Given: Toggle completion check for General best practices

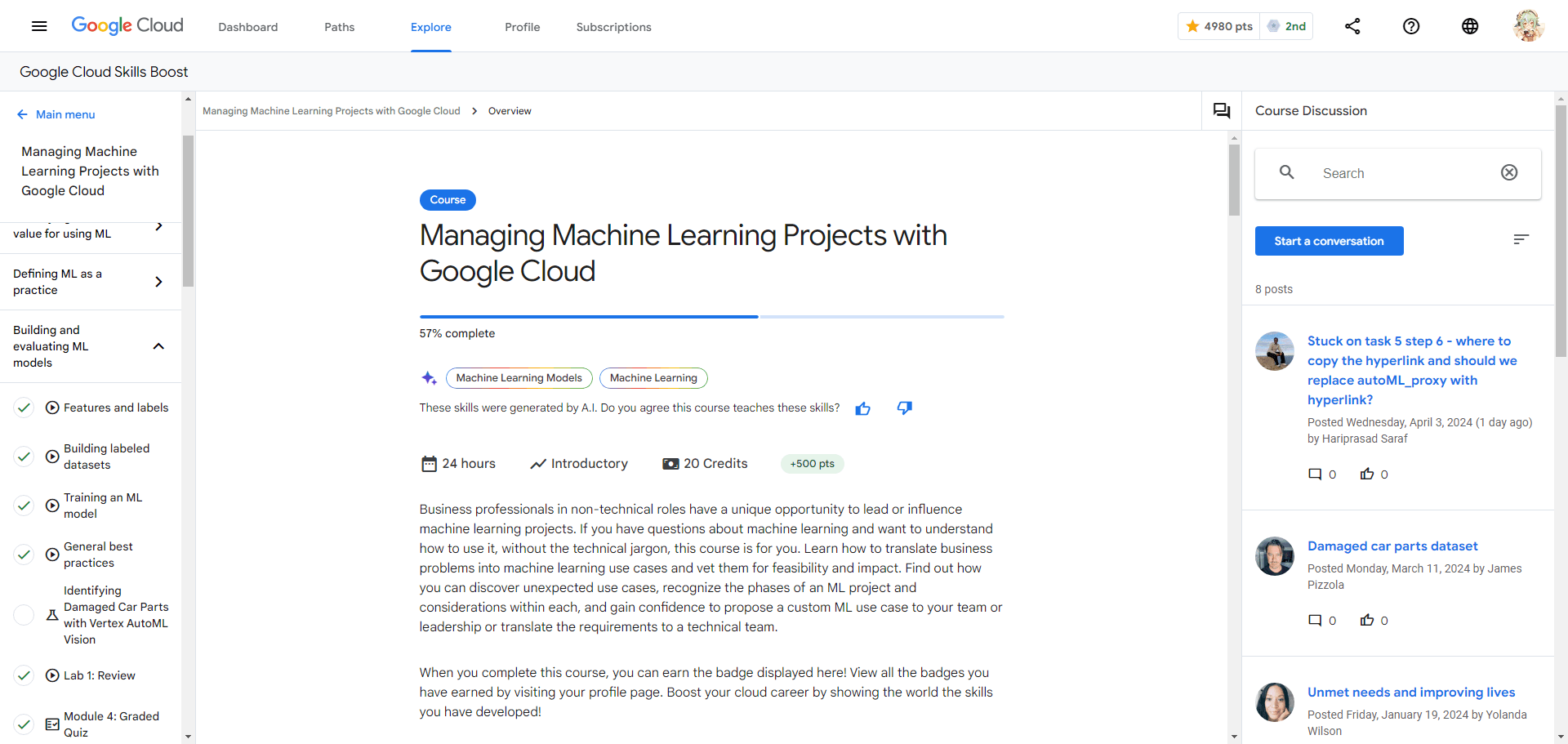Looking at the screenshot, I should click(24, 555).
